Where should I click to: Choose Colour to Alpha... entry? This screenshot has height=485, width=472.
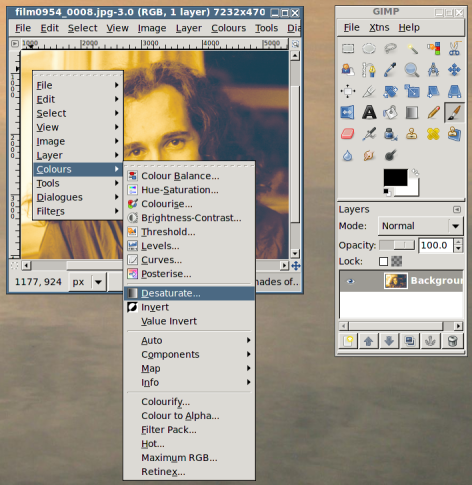[x=189, y=416]
